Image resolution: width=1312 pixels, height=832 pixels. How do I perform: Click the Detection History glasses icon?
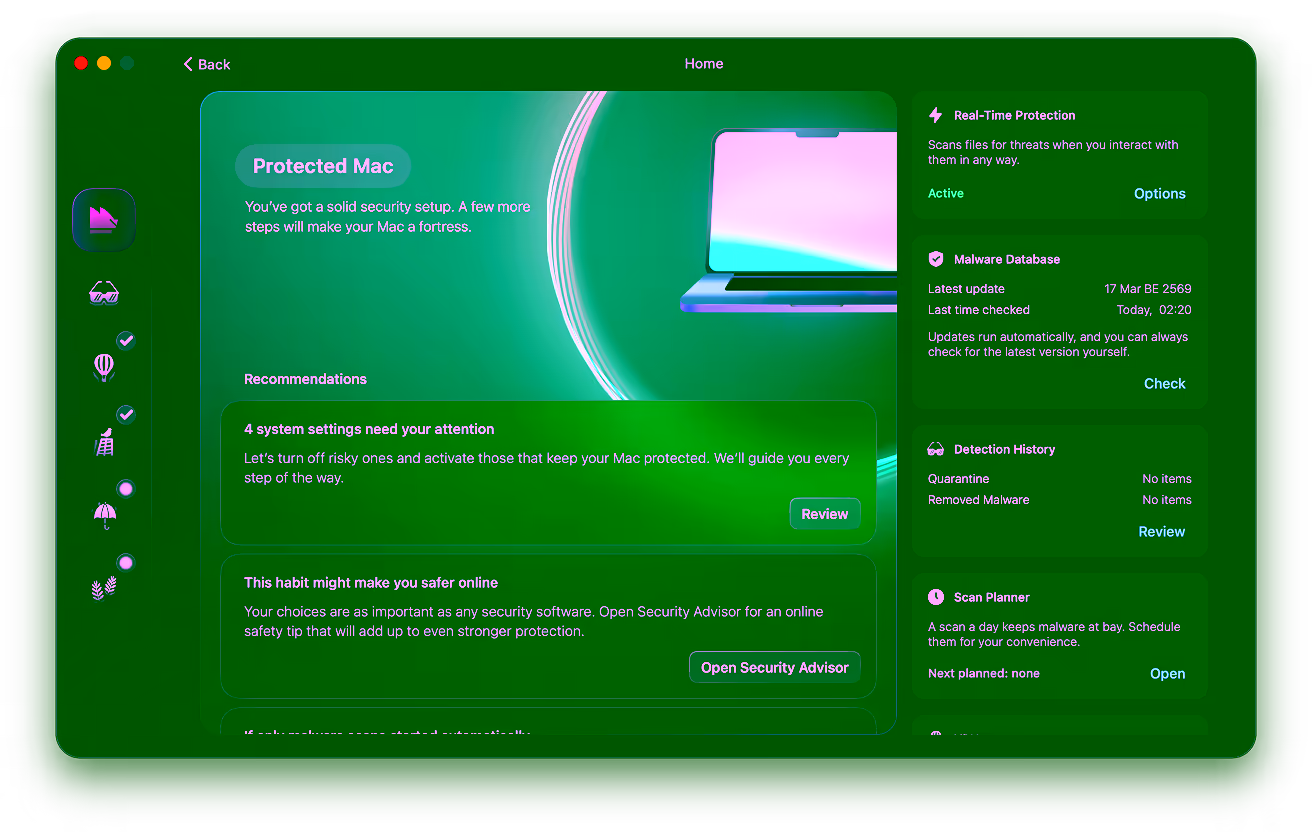[x=936, y=449]
